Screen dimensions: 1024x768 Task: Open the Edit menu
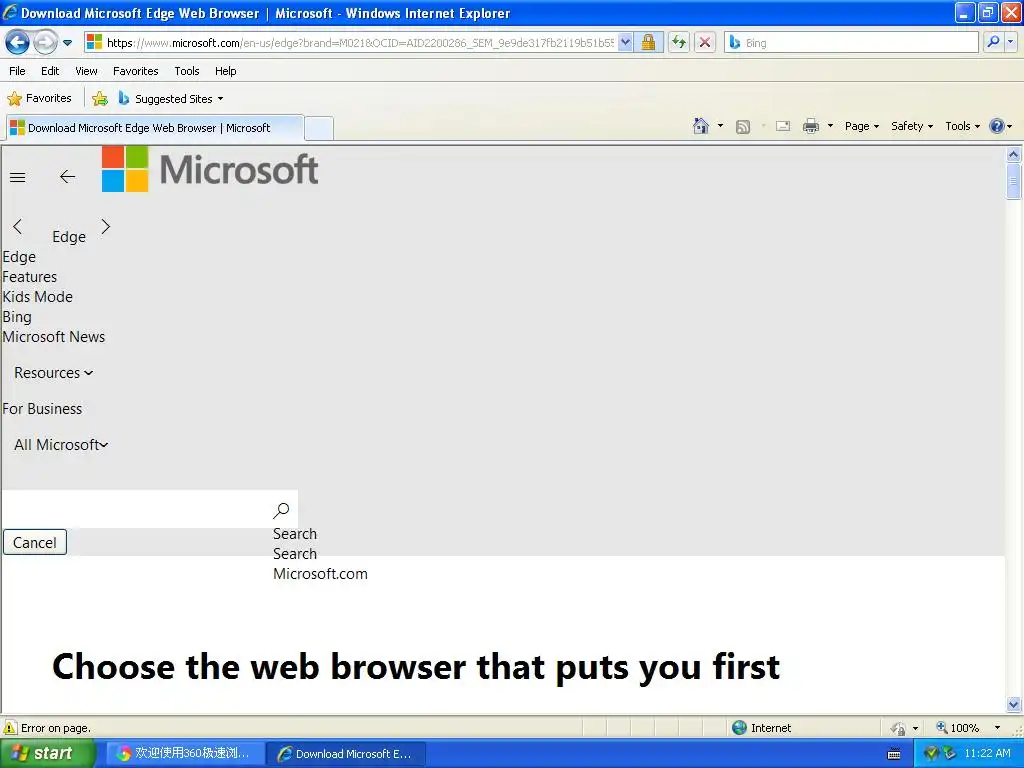click(50, 71)
